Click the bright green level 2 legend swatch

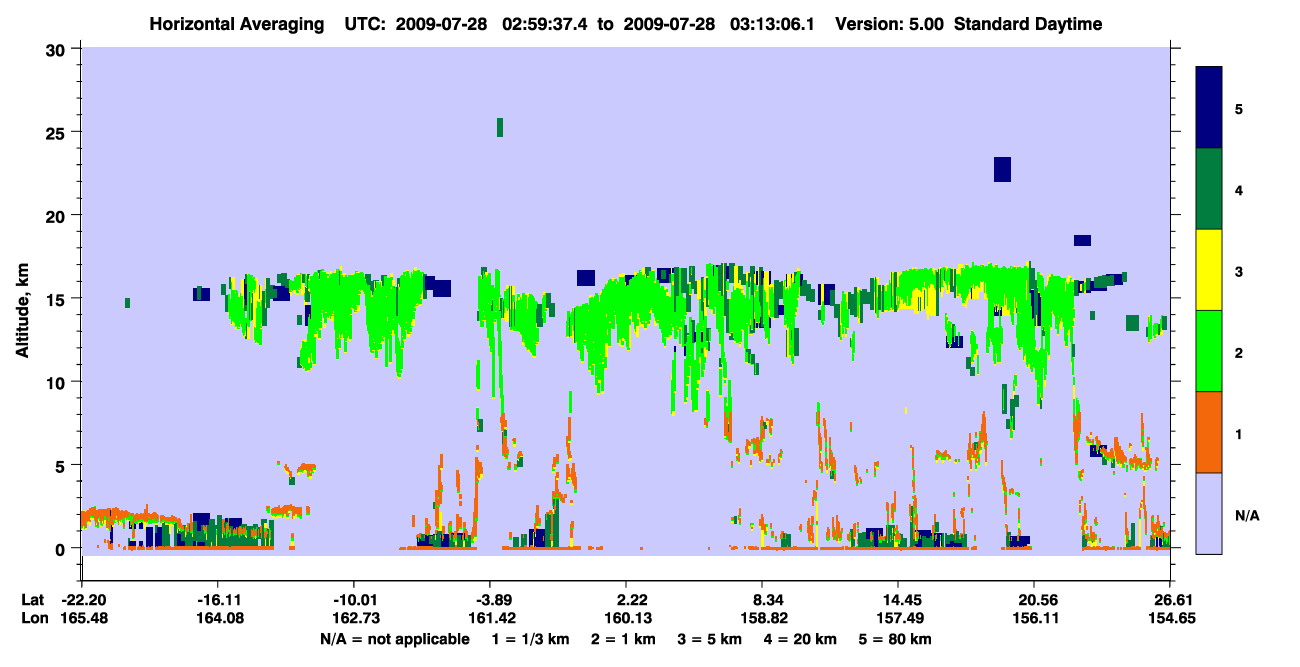[1209, 351]
